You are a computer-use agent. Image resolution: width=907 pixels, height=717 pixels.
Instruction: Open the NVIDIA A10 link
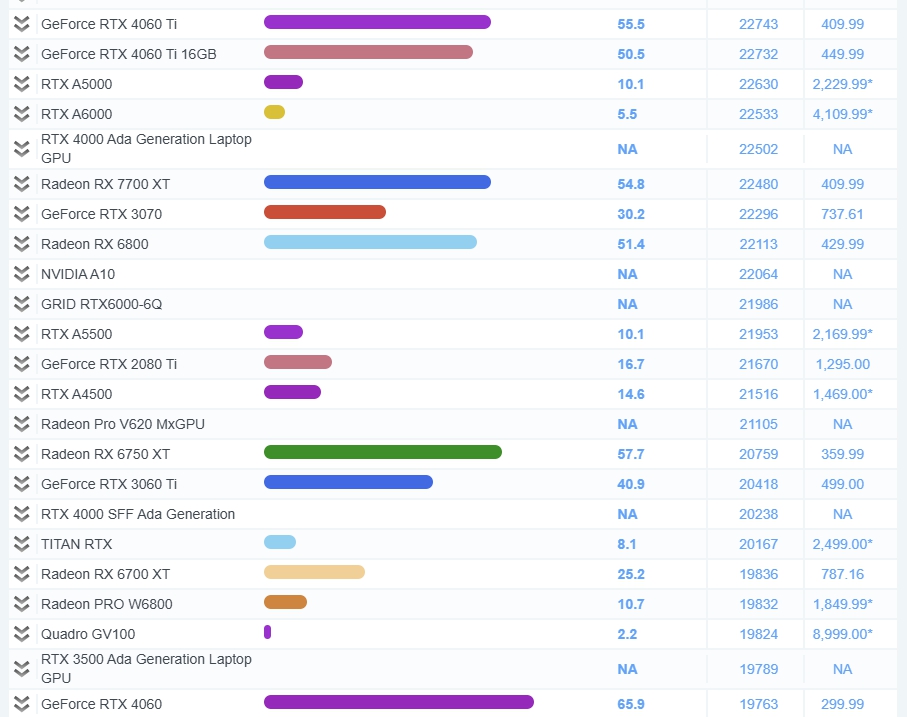[78, 275]
